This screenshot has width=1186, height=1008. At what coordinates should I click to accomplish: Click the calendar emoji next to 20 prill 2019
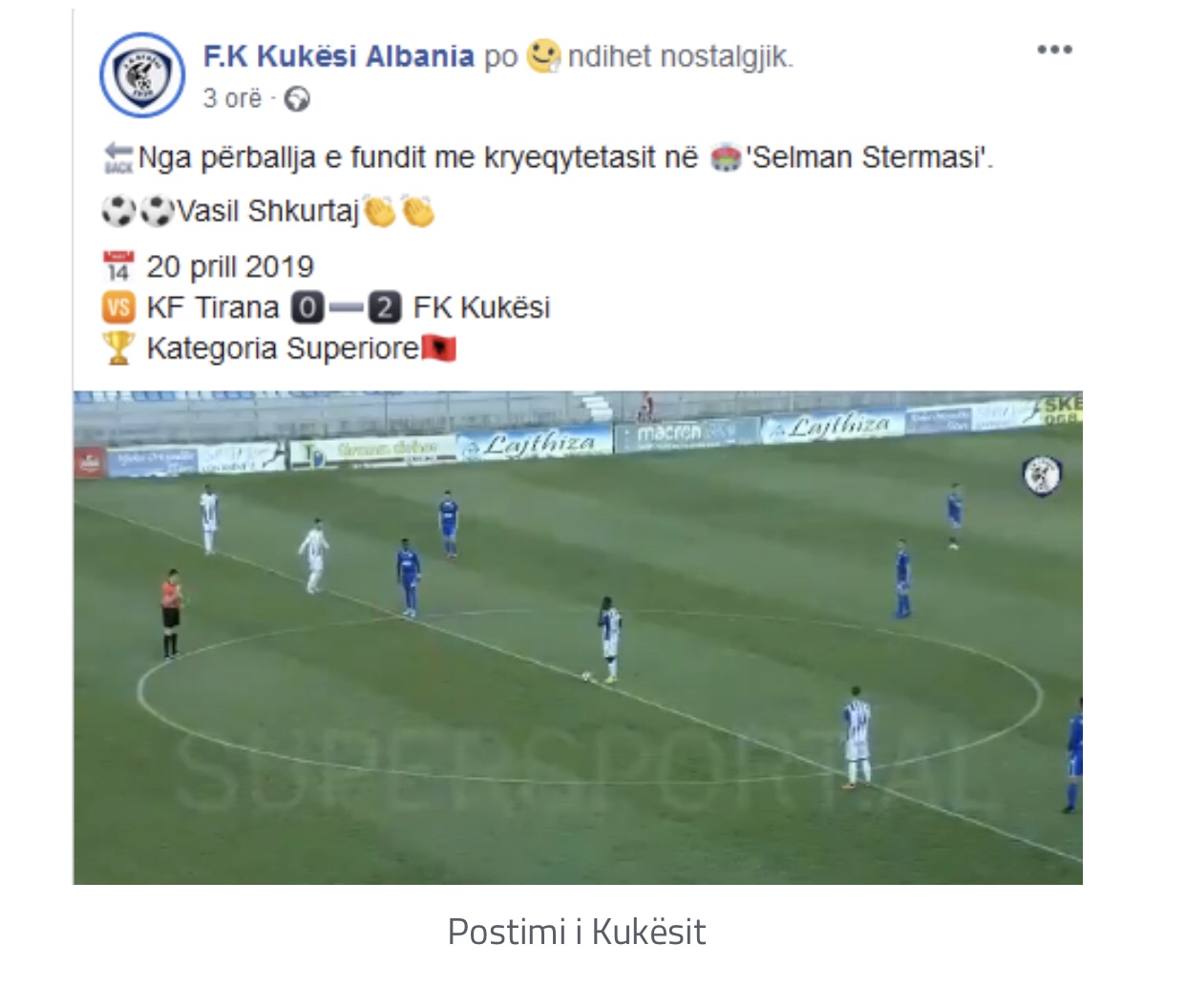[x=118, y=266]
